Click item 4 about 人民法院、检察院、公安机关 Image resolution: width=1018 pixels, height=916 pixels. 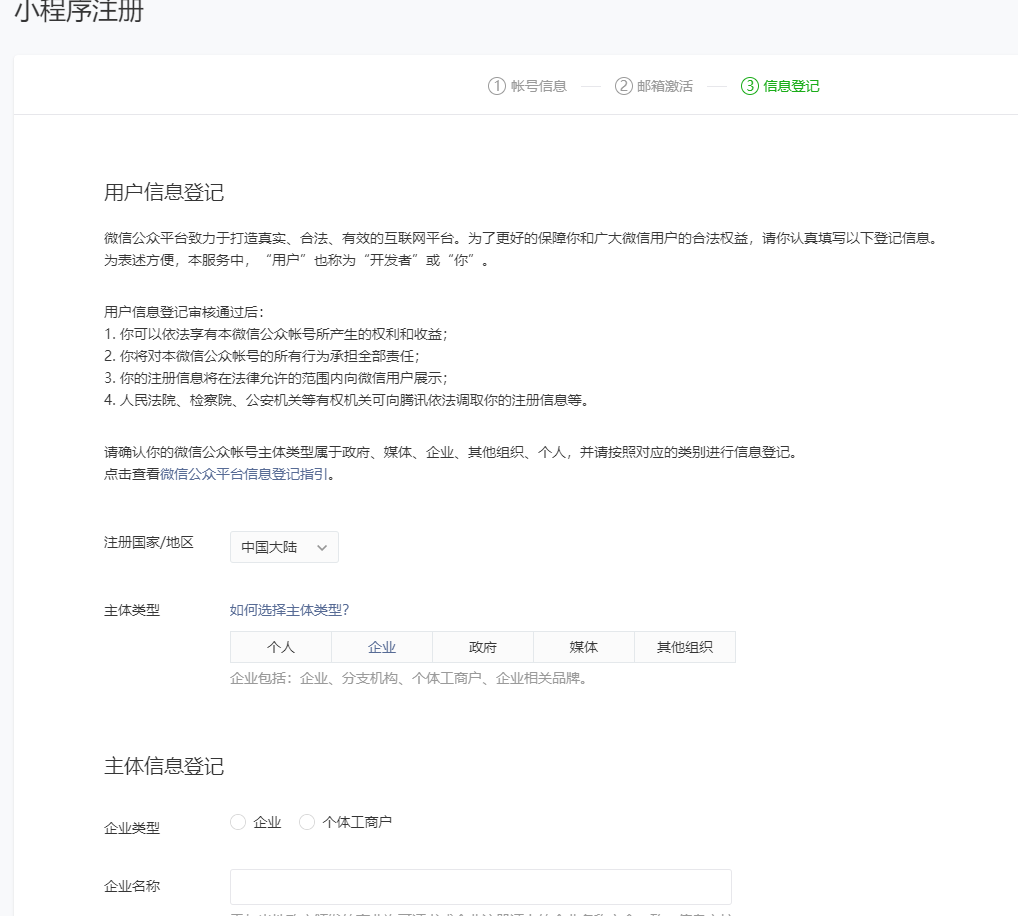(x=347, y=400)
